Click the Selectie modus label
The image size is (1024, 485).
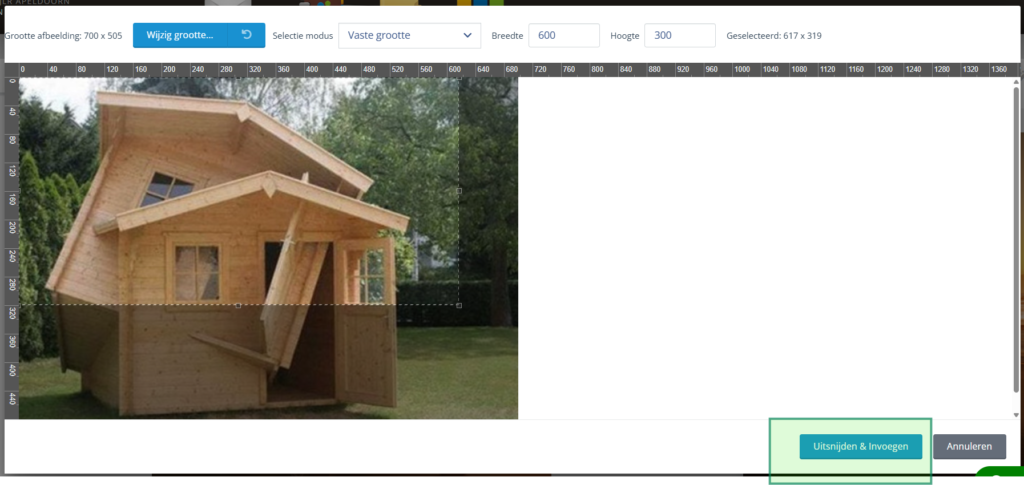[302, 36]
